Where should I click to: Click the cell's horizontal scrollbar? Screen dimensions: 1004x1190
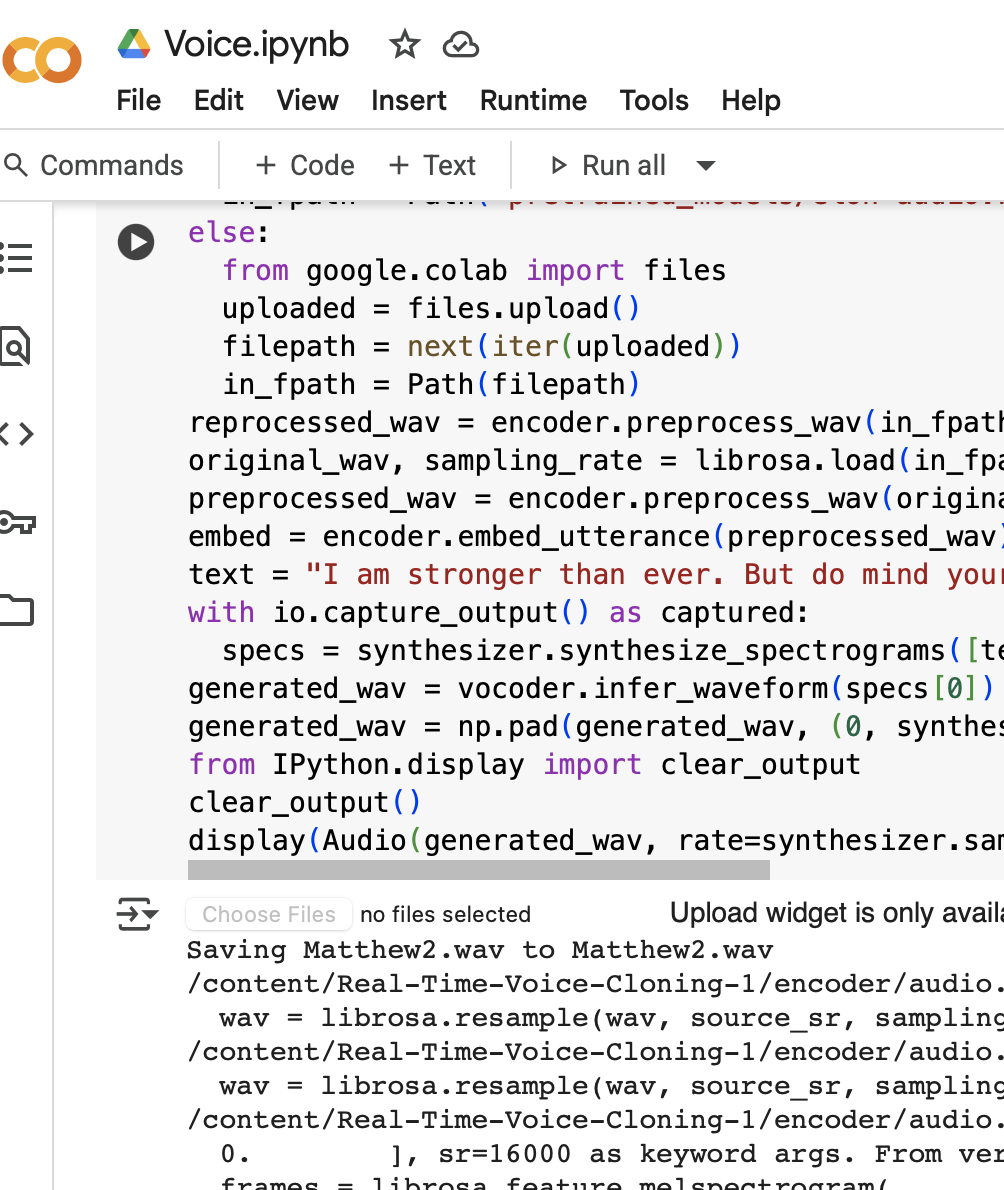coord(478,870)
